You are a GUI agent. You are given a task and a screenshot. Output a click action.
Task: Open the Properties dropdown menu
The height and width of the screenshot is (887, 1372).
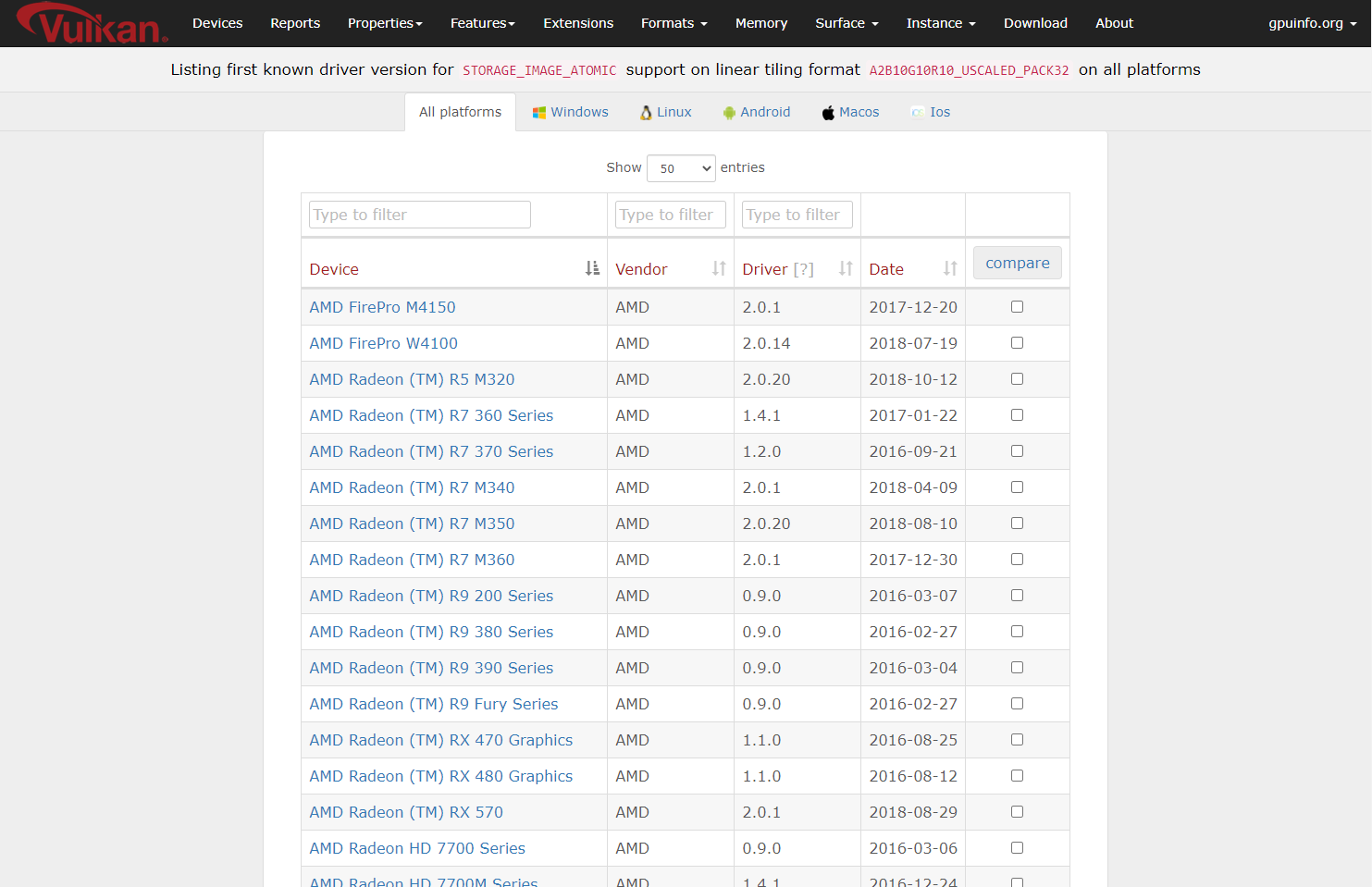385,23
